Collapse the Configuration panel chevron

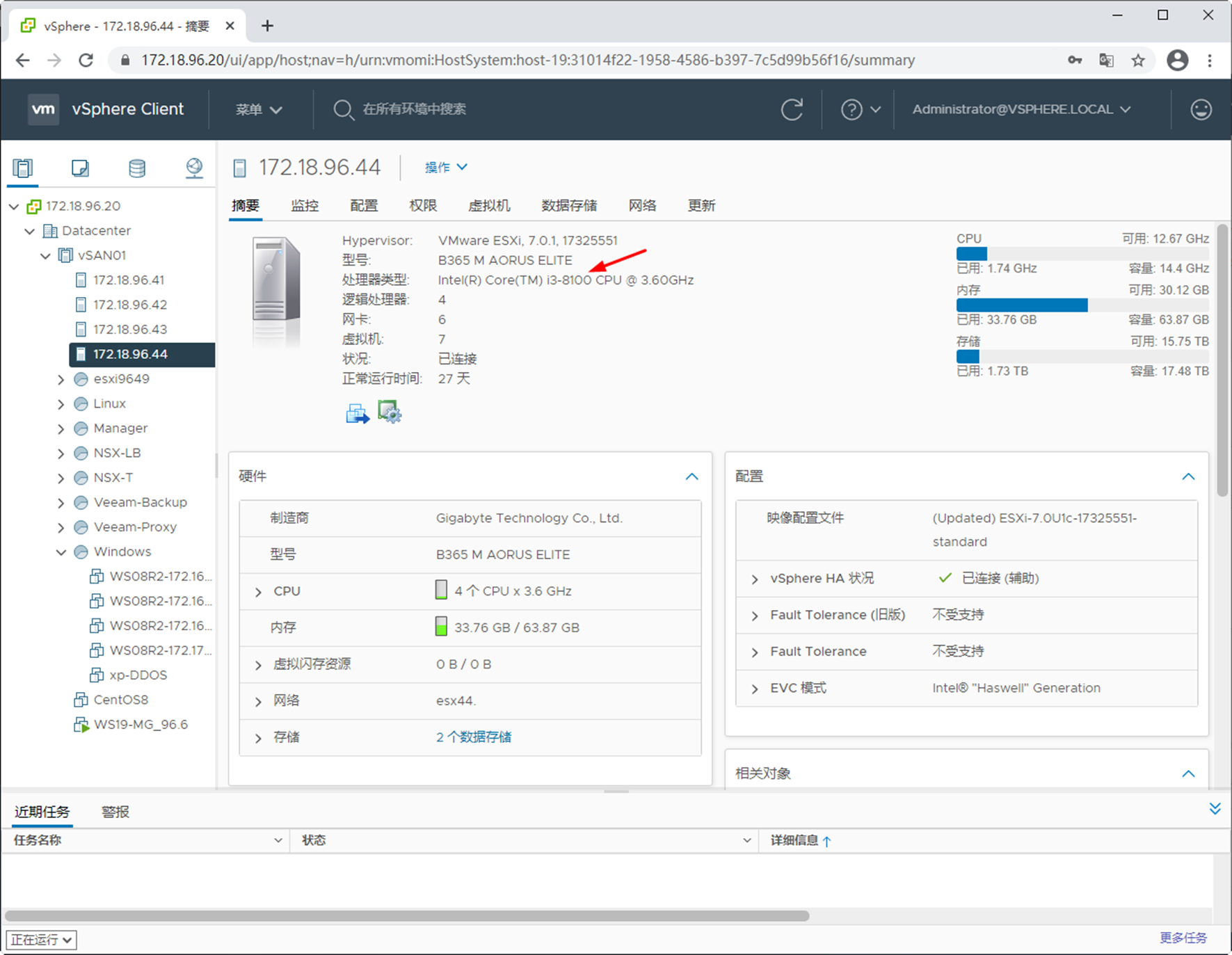point(1188,476)
